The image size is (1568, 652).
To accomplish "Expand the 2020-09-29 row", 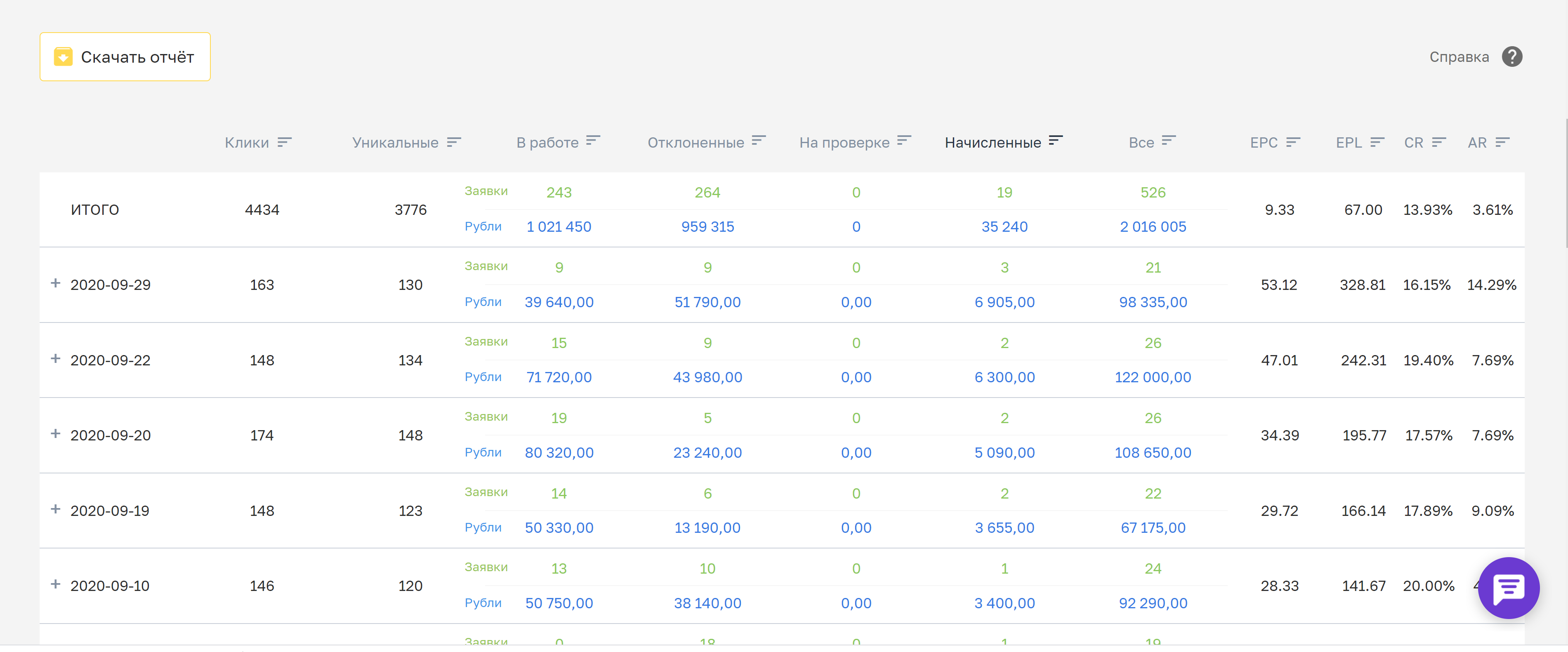I will pos(55,283).
